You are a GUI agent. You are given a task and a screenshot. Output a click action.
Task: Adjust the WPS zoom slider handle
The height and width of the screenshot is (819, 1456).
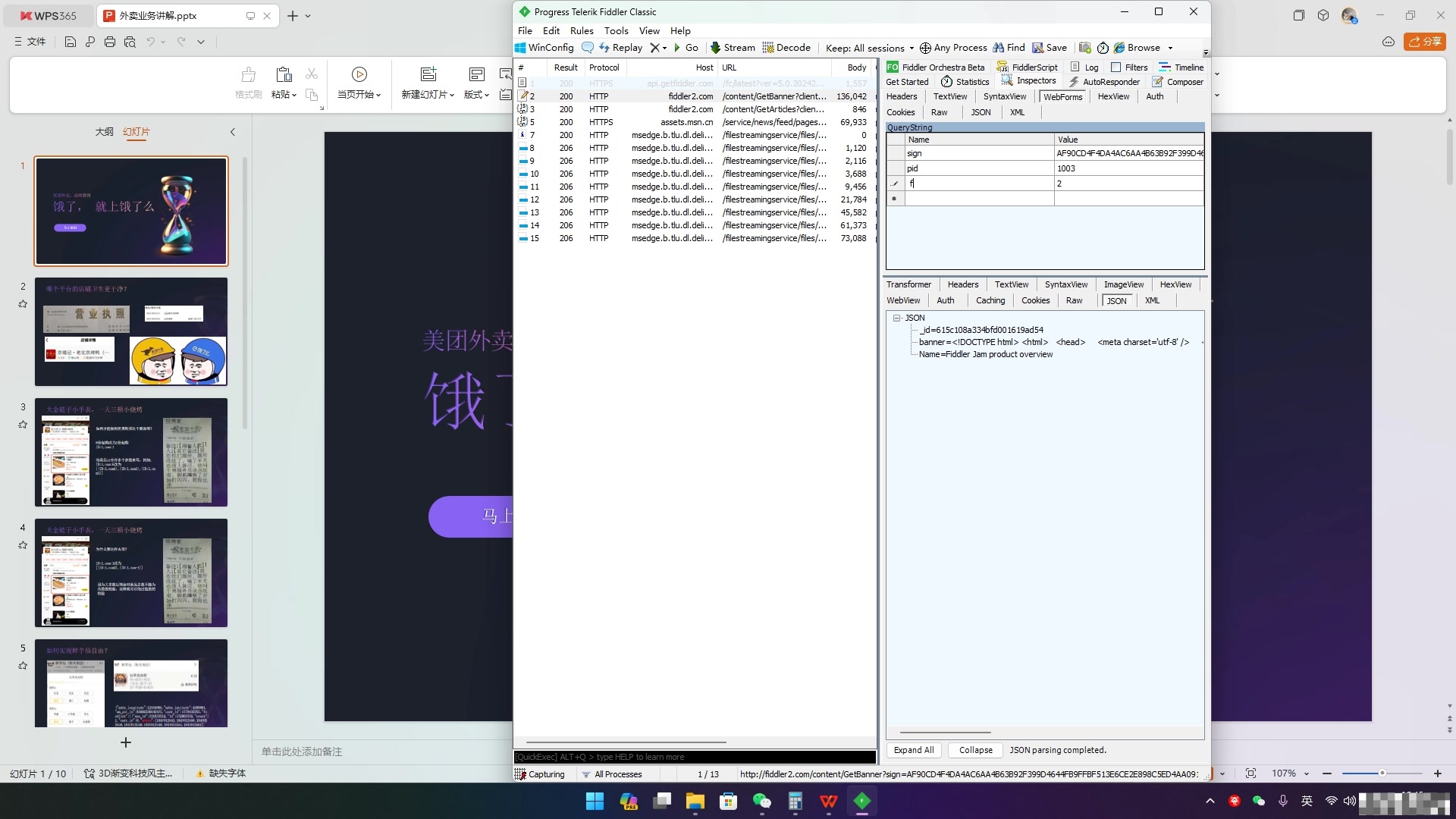[1382, 773]
